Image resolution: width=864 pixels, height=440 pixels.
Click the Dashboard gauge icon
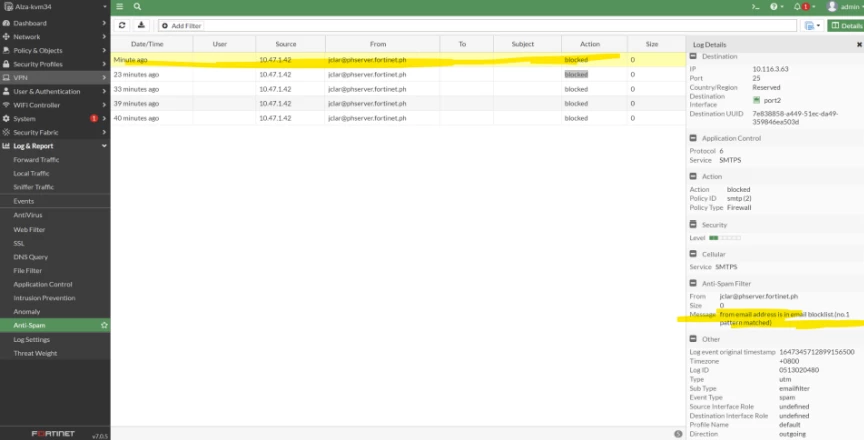point(6,23)
